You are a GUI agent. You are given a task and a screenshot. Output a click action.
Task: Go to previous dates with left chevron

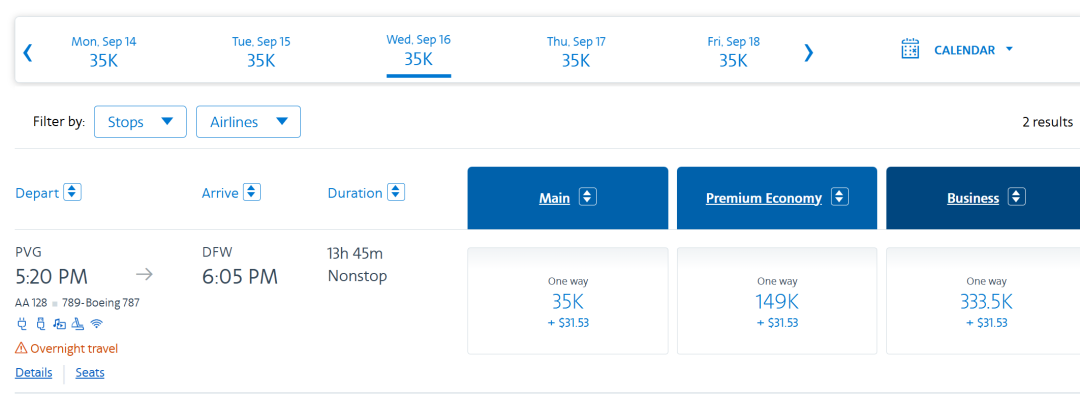28,52
